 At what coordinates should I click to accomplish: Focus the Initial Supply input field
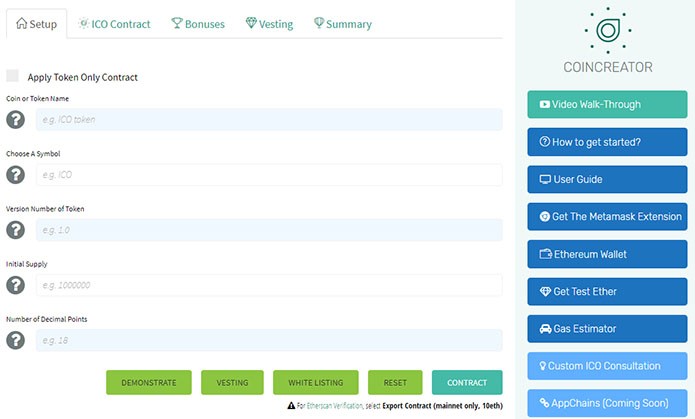click(269, 285)
